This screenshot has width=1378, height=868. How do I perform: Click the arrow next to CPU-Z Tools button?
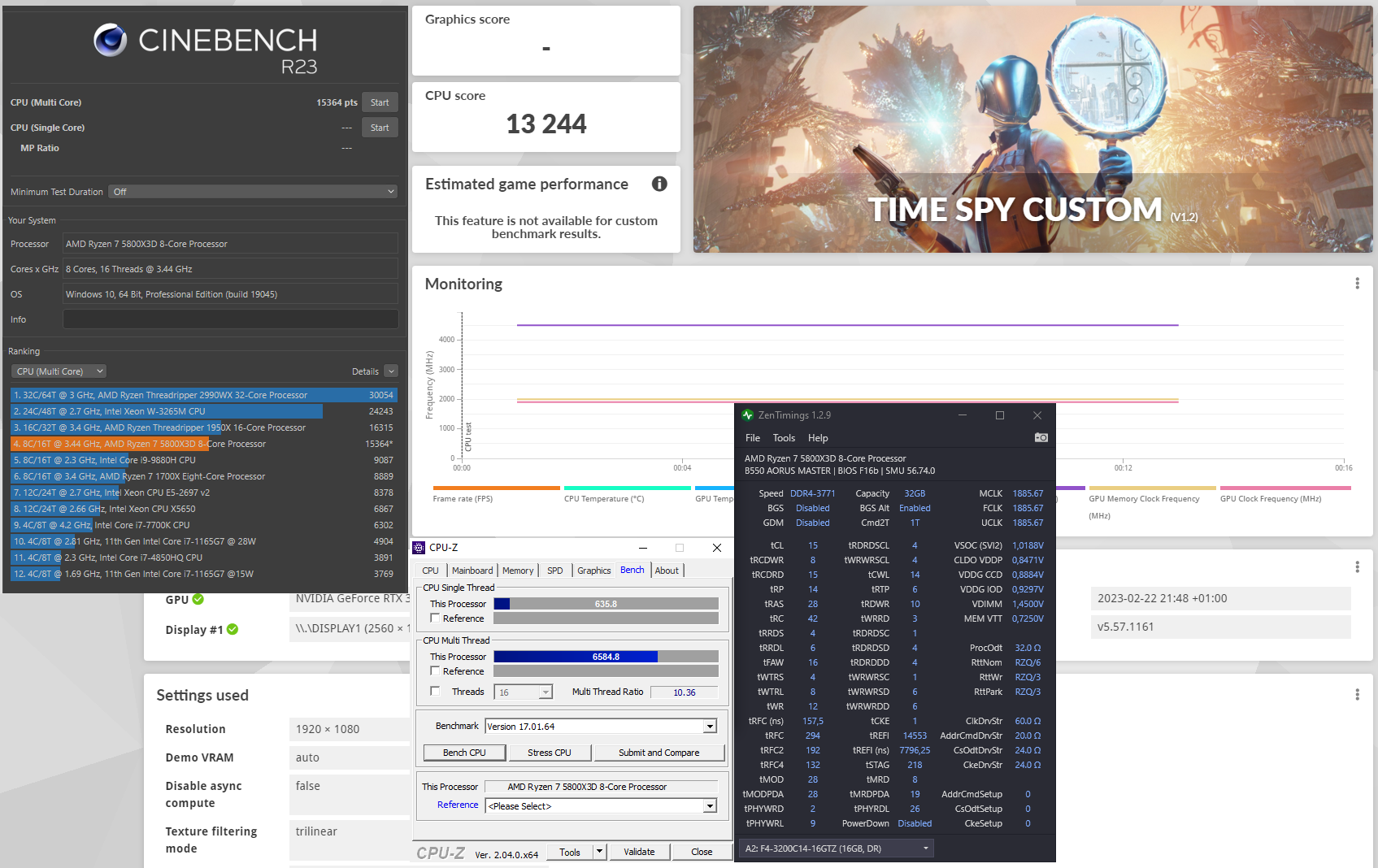click(600, 852)
